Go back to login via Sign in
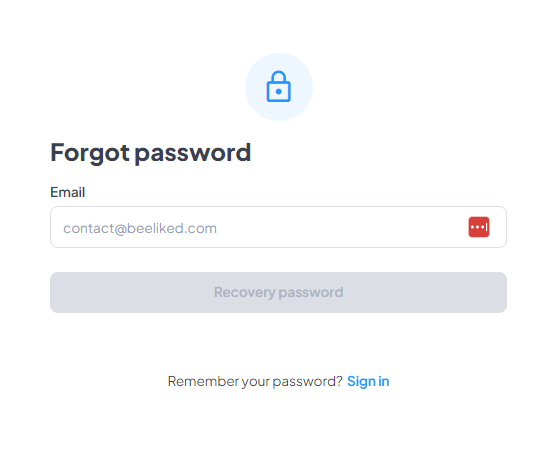 (x=368, y=381)
